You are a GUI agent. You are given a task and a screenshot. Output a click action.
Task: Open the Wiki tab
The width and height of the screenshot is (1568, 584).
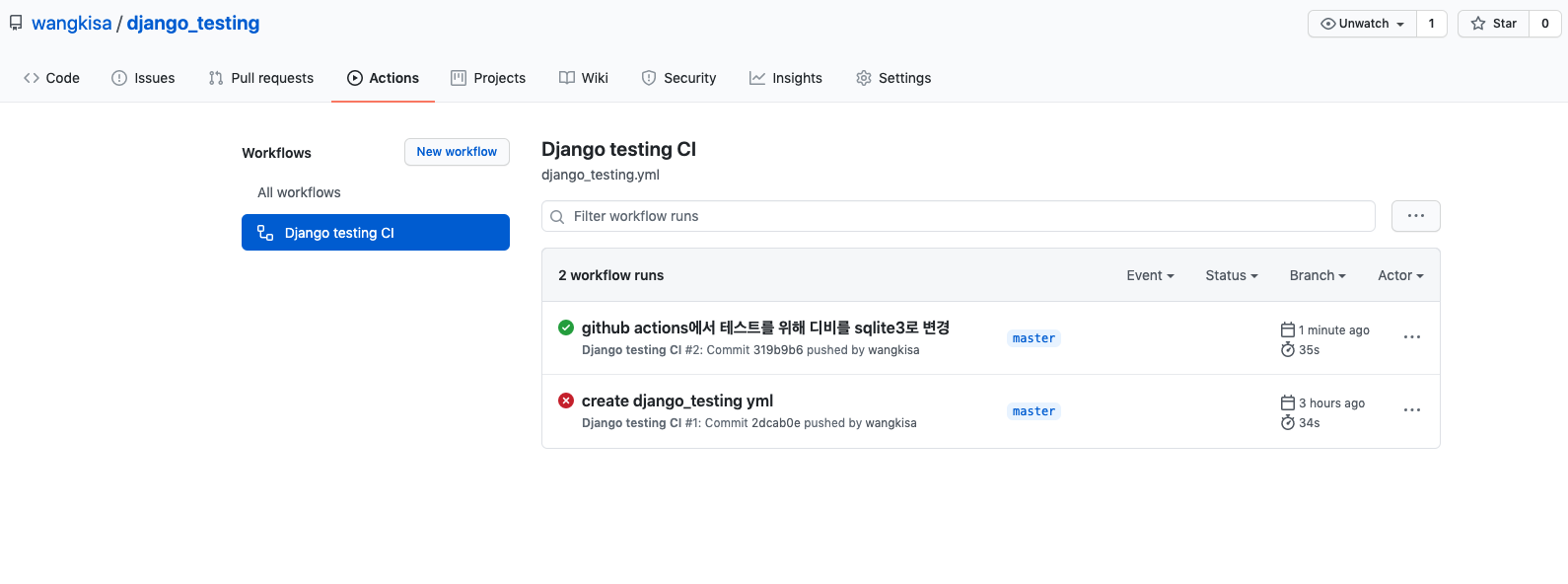coord(584,78)
